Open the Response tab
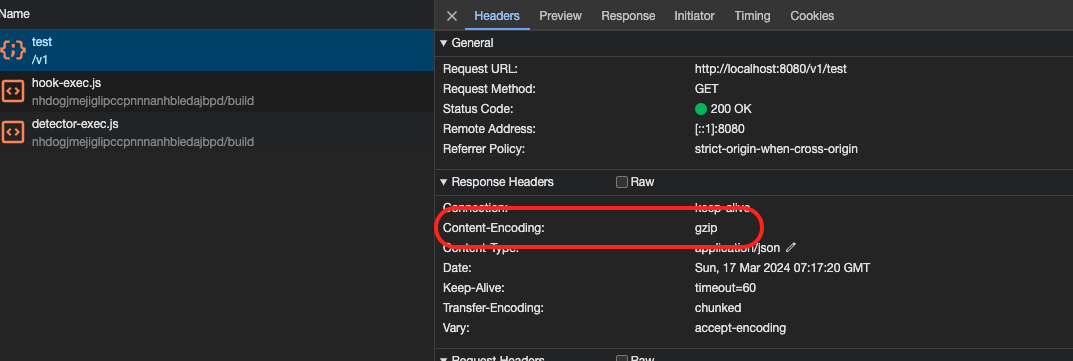This screenshot has height=361, width=1073. point(628,16)
